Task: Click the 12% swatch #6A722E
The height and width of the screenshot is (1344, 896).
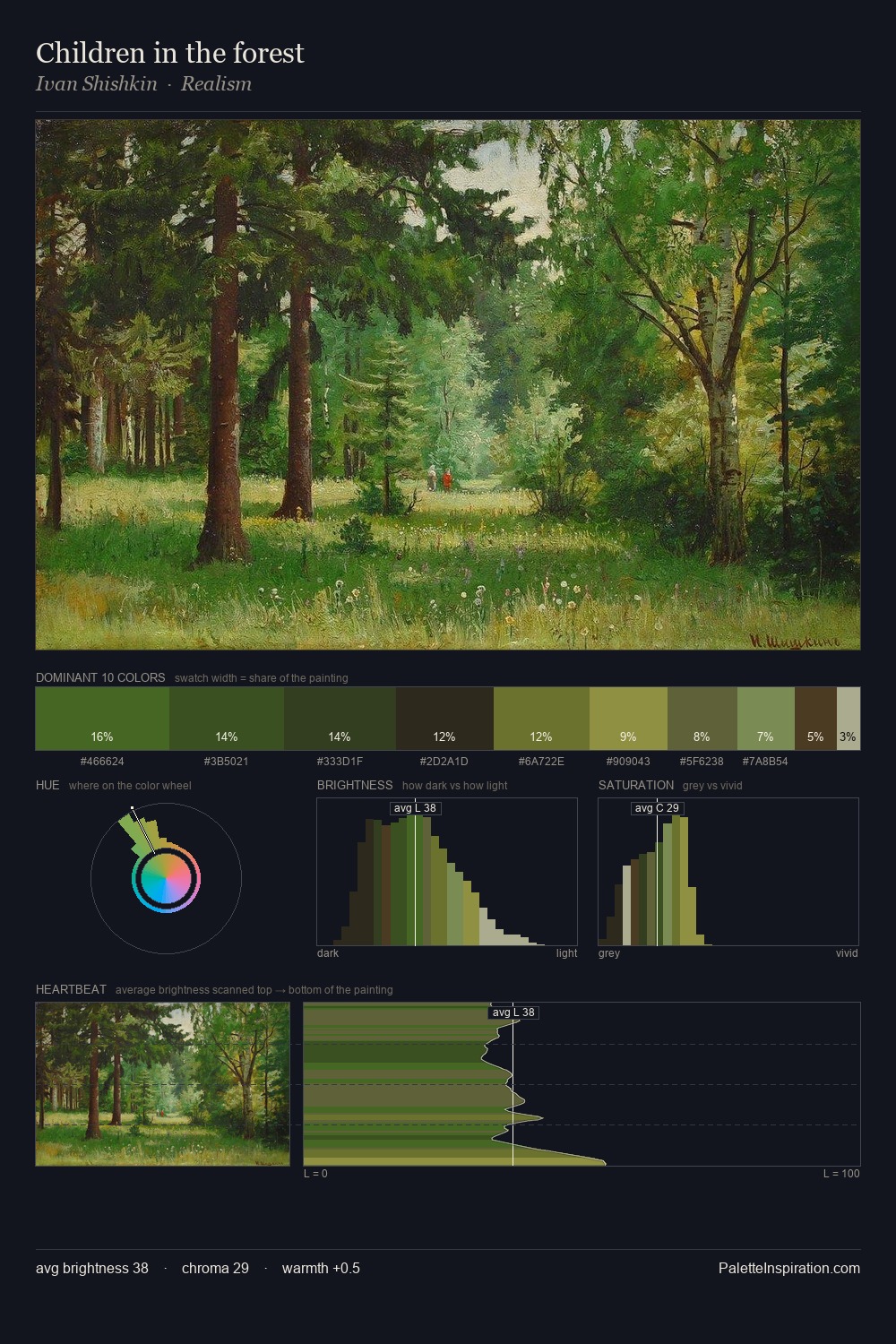Action: point(541,719)
